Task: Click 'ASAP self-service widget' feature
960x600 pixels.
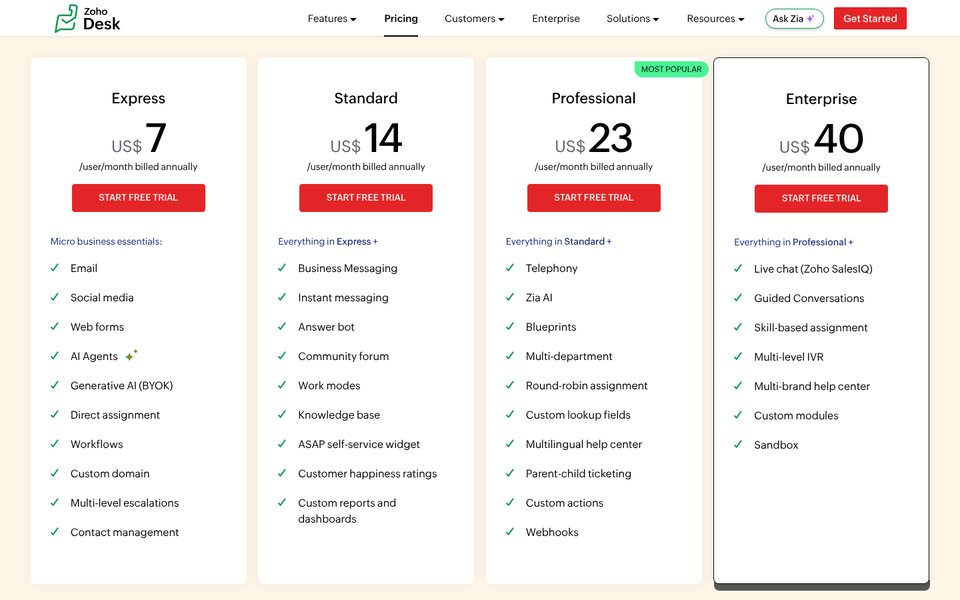Action: 359,444
